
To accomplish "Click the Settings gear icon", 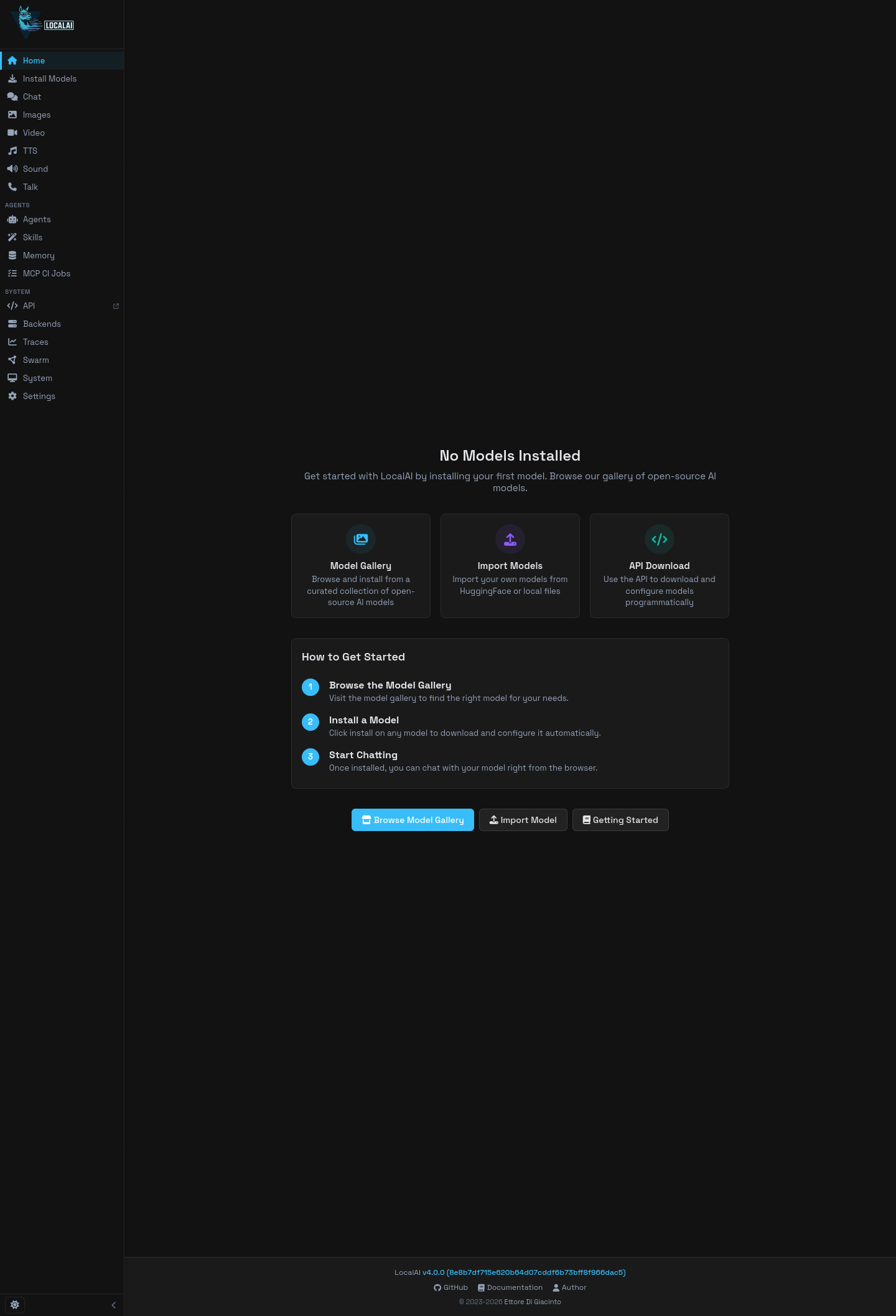I will [x=12, y=396].
